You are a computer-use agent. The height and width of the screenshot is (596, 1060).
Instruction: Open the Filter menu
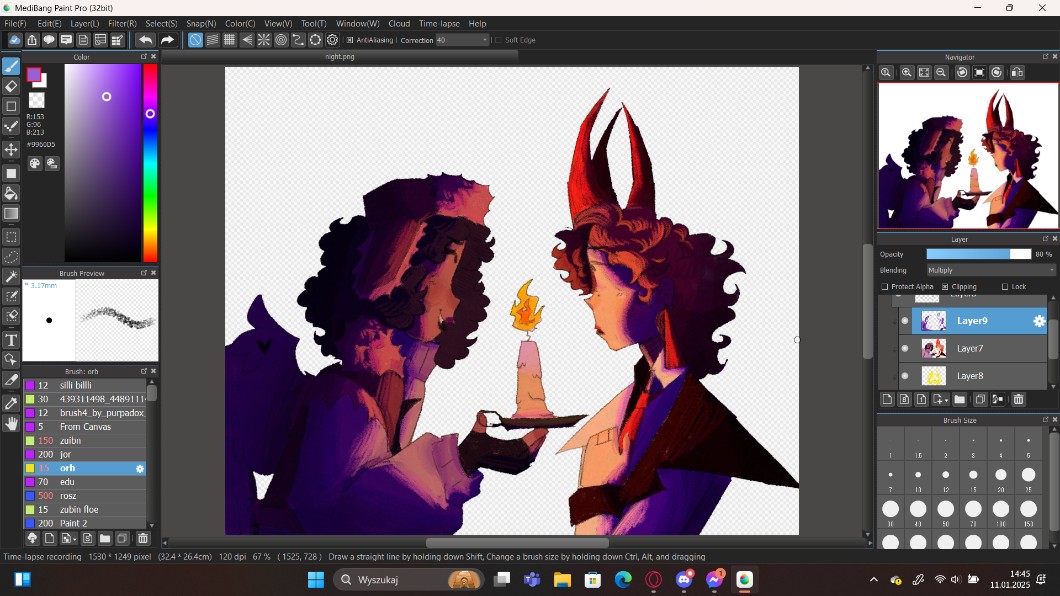coord(122,23)
